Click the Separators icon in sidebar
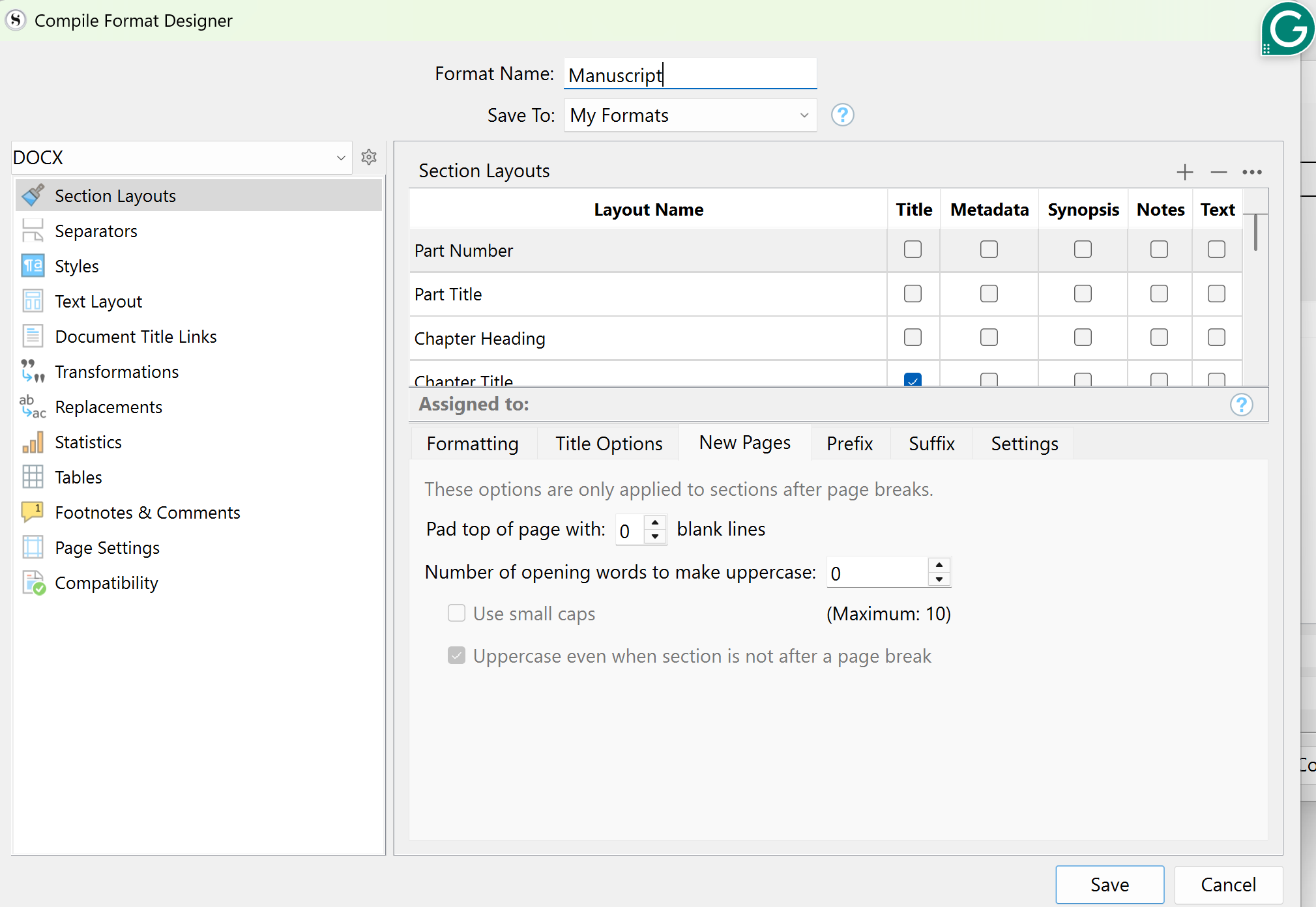 (33, 231)
